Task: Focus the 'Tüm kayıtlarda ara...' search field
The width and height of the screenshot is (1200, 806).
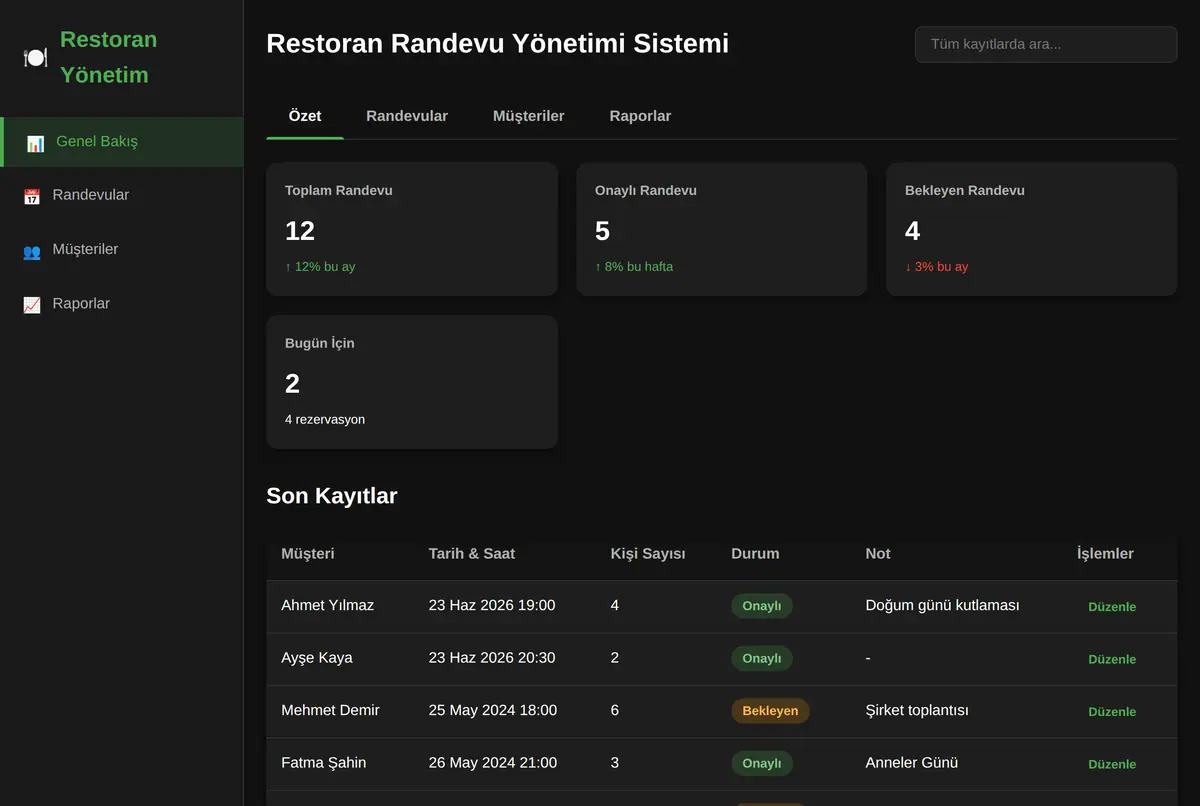Action: (x=1046, y=44)
